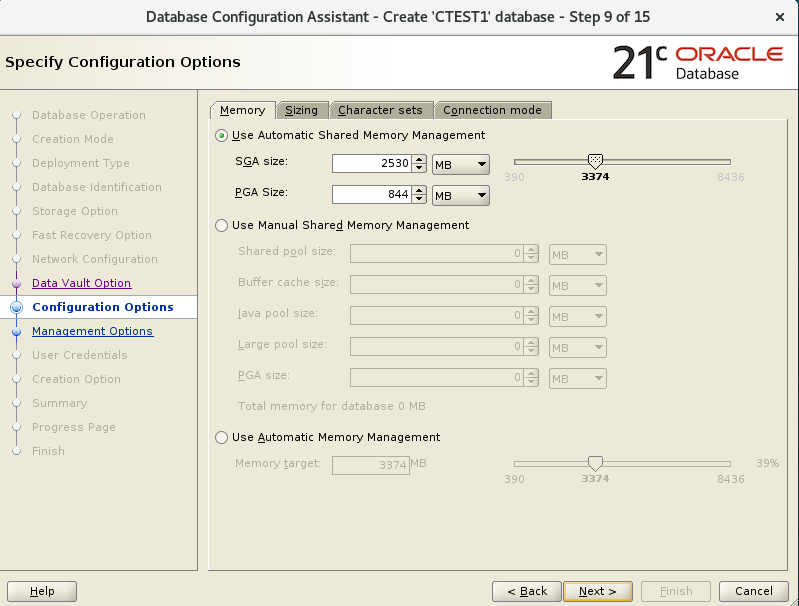799x606 pixels.
Task: Click the 39% memory target percentage label
Action: pos(767,463)
